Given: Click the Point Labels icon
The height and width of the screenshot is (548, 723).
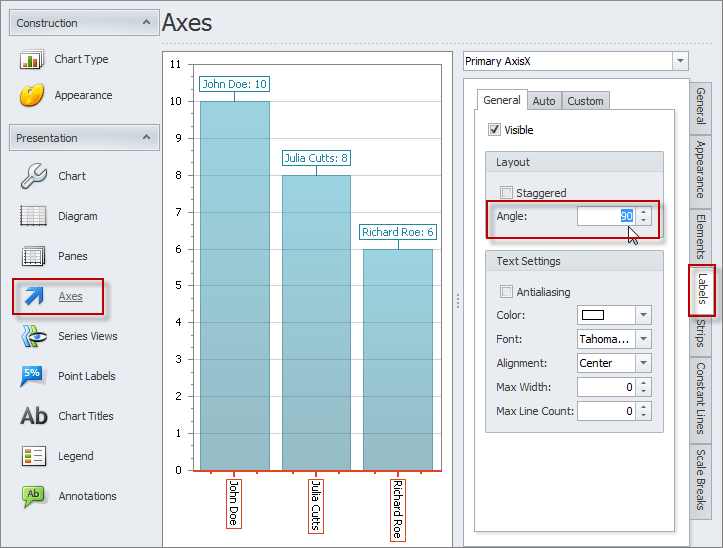Looking at the screenshot, I should (x=33, y=376).
